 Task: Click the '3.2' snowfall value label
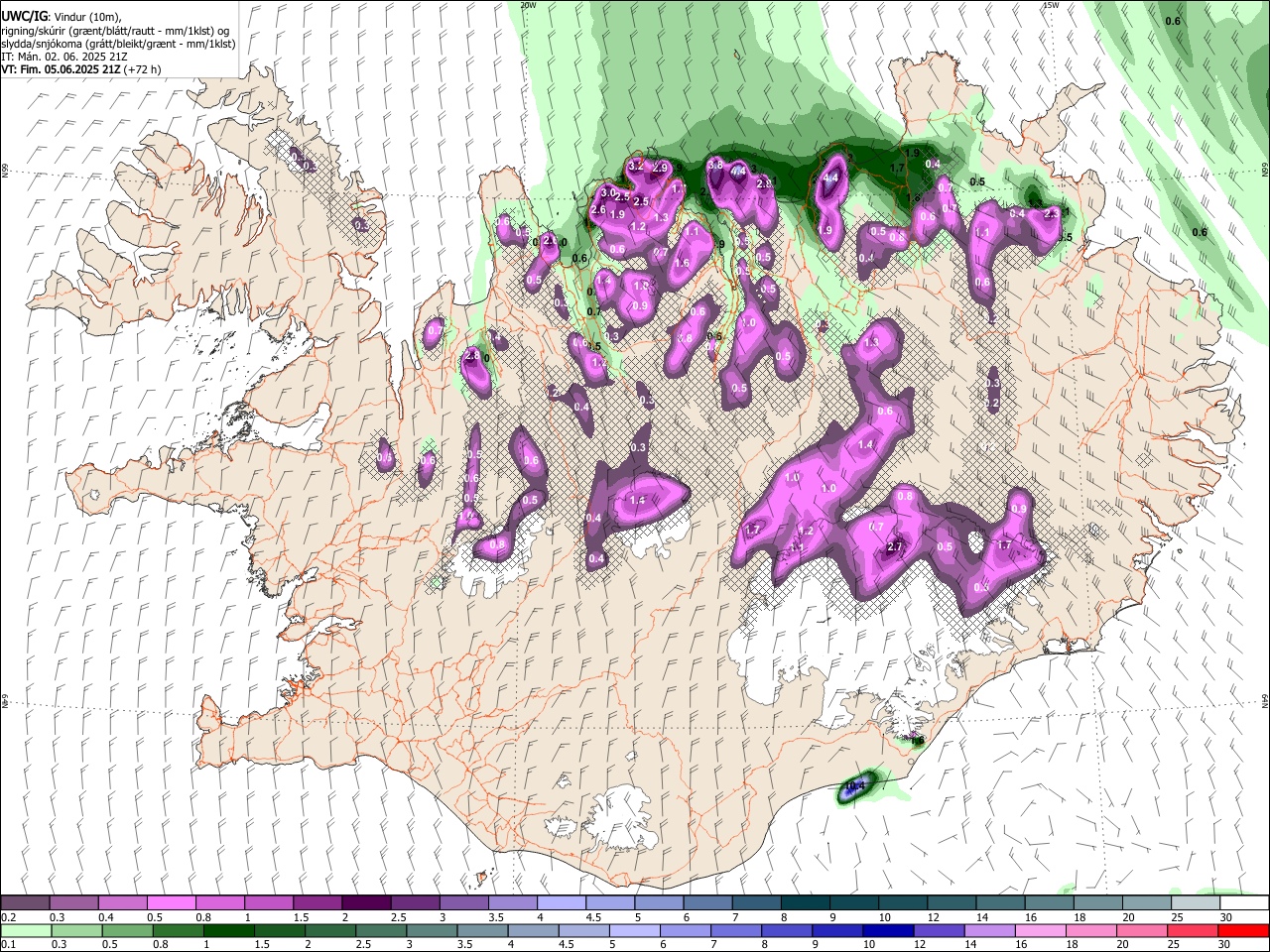636,165
